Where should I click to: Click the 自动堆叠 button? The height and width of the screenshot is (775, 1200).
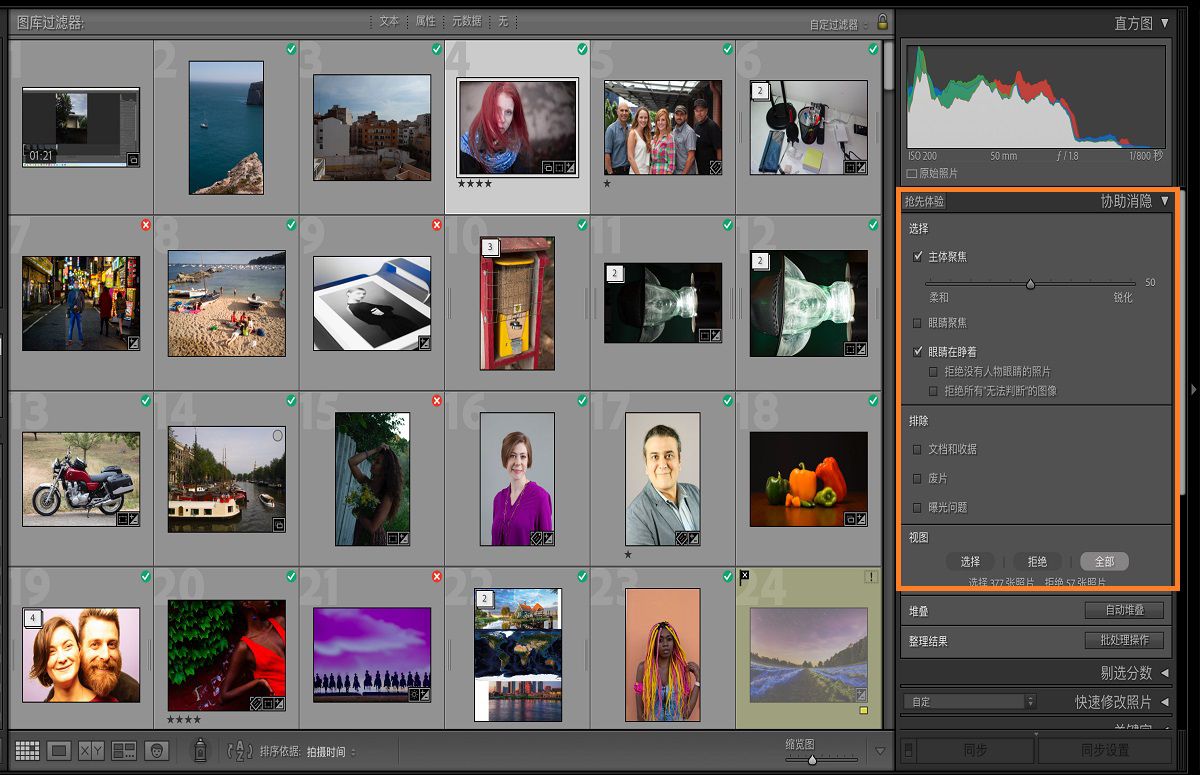[1122, 611]
